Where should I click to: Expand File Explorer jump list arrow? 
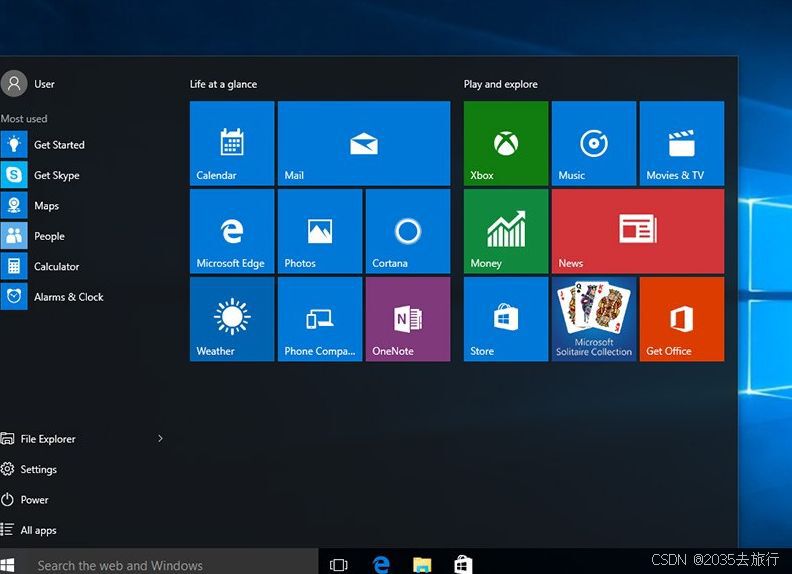pyautogui.click(x=160, y=439)
